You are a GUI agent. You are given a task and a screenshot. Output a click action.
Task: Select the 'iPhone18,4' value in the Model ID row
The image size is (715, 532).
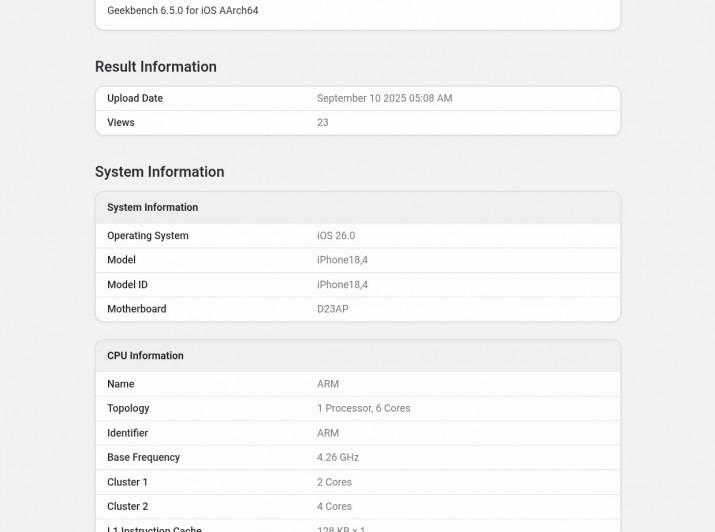(342, 284)
